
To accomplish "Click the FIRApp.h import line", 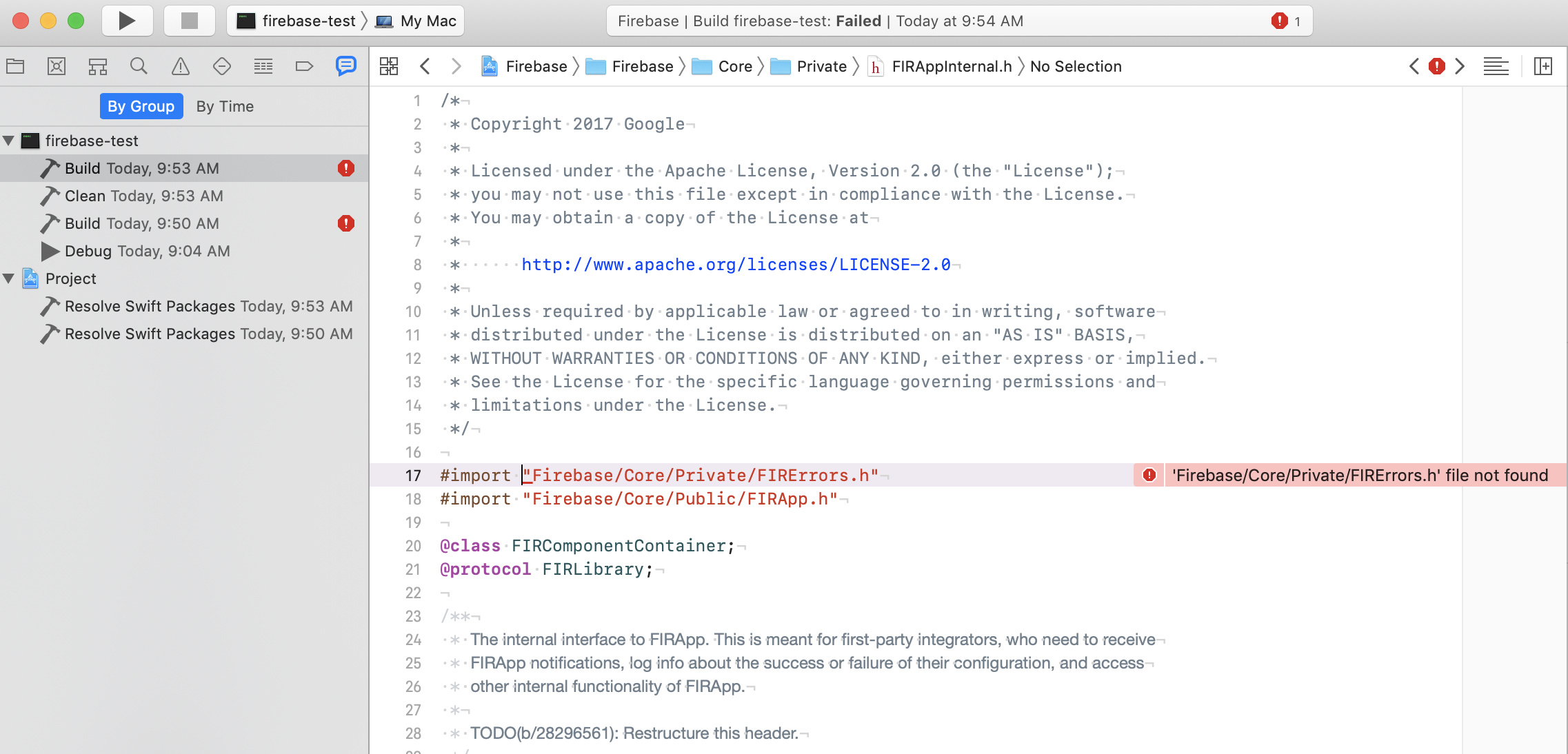I will point(639,498).
